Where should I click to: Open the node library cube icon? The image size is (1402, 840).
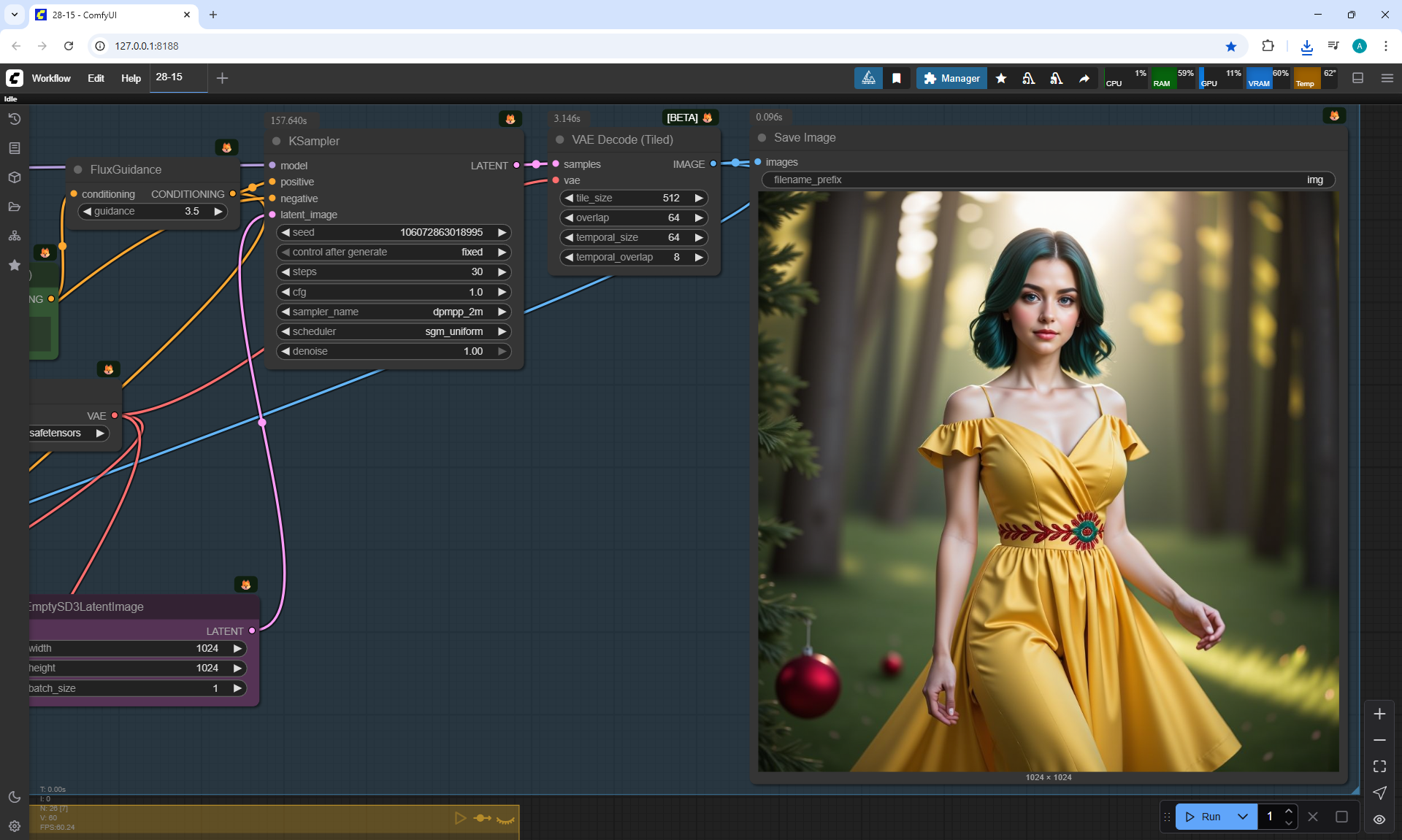point(15,177)
